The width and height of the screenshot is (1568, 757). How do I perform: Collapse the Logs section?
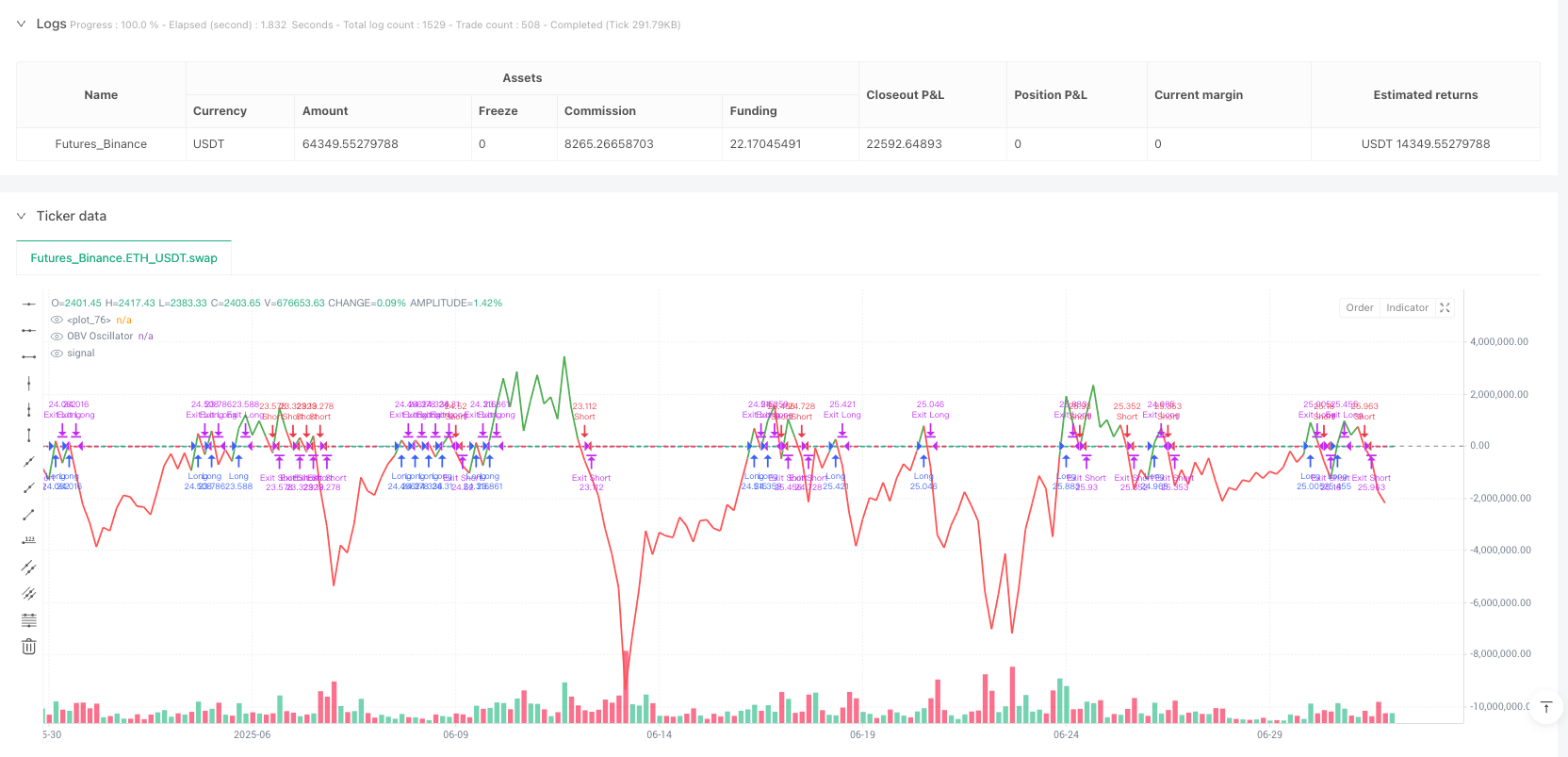(22, 24)
